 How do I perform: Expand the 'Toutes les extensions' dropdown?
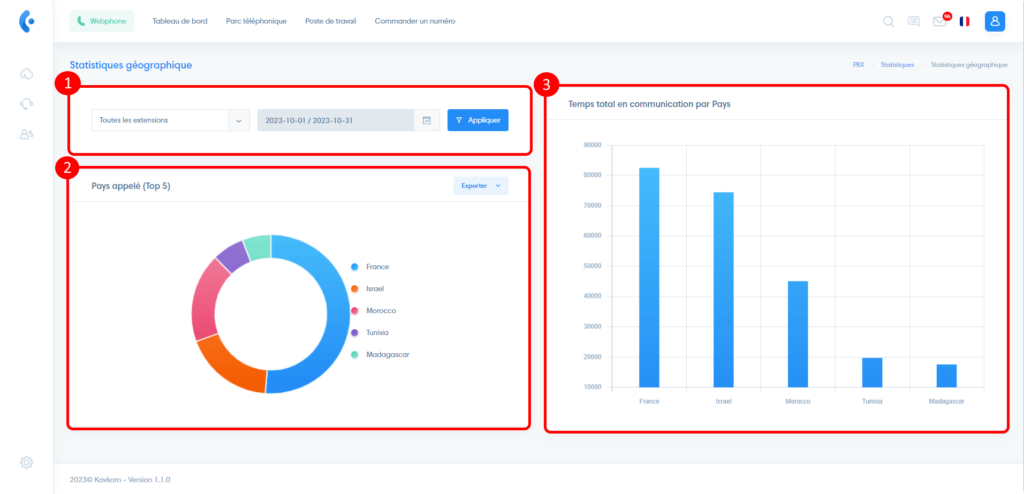tap(239, 120)
